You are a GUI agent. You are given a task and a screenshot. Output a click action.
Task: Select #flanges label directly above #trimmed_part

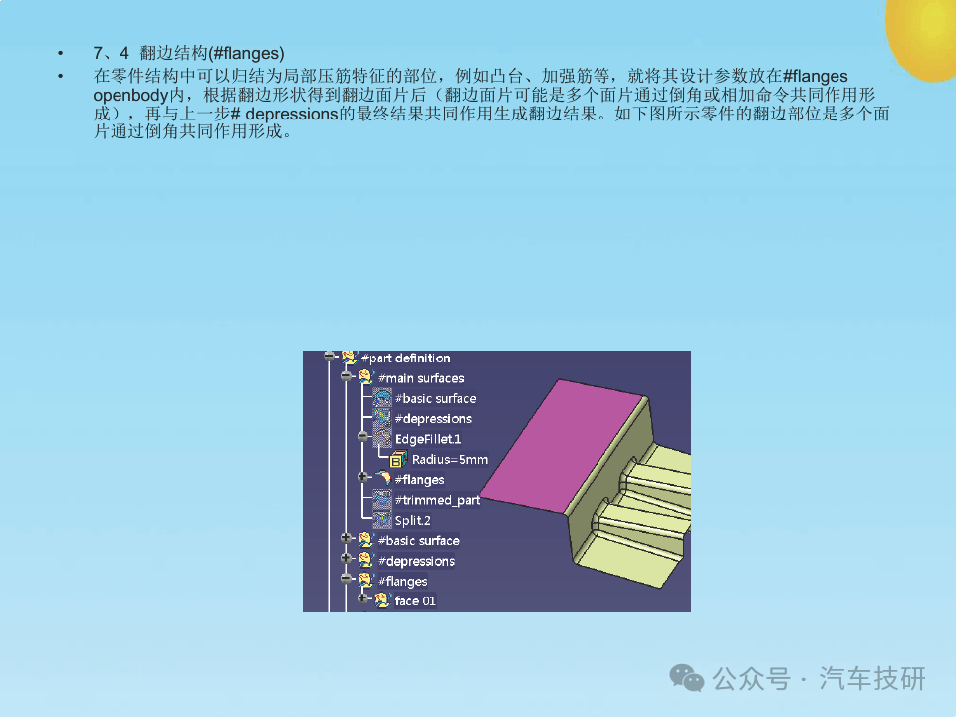419,480
